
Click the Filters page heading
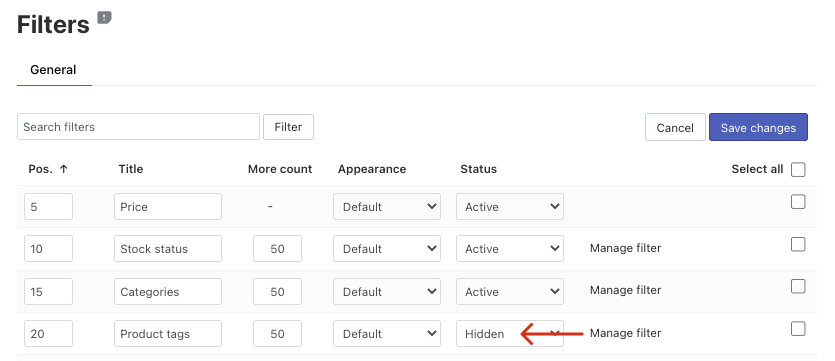(x=53, y=24)
